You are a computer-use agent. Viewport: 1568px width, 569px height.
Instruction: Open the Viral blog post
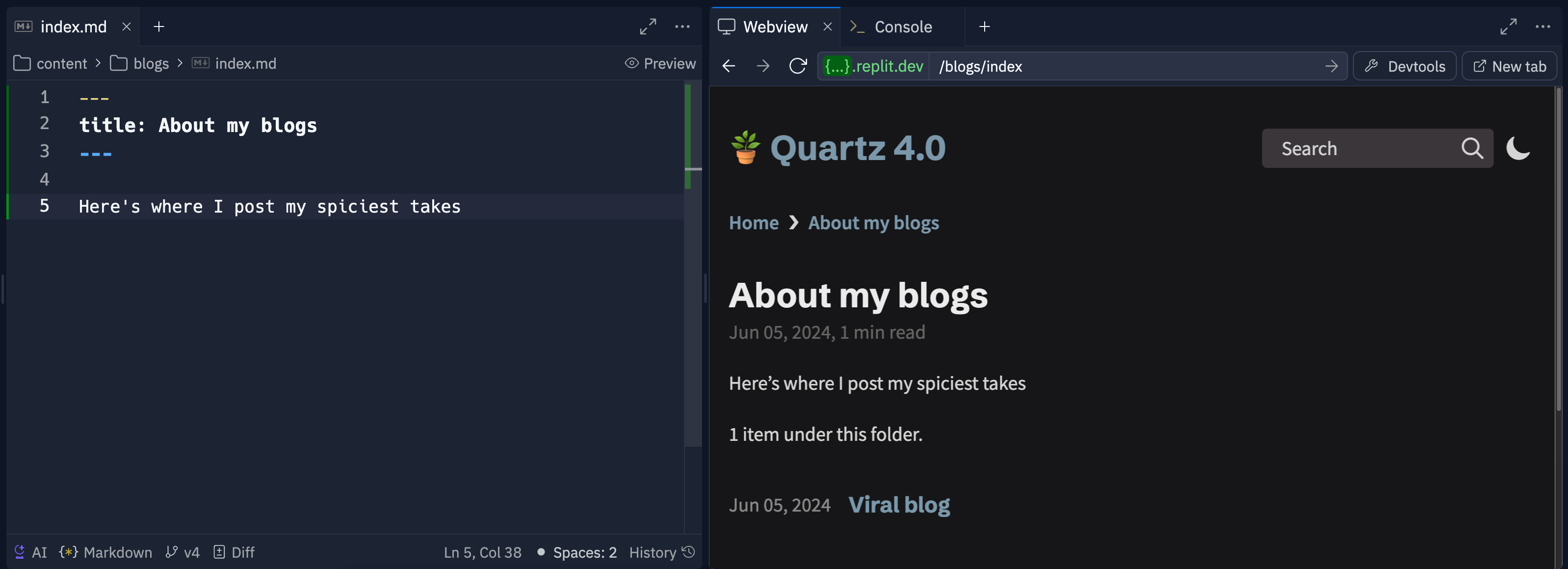click(899, 504)
